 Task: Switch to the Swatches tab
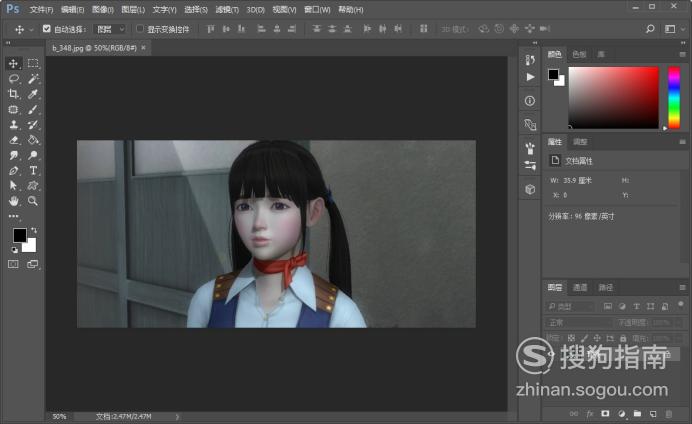click(x=579, y=54)
